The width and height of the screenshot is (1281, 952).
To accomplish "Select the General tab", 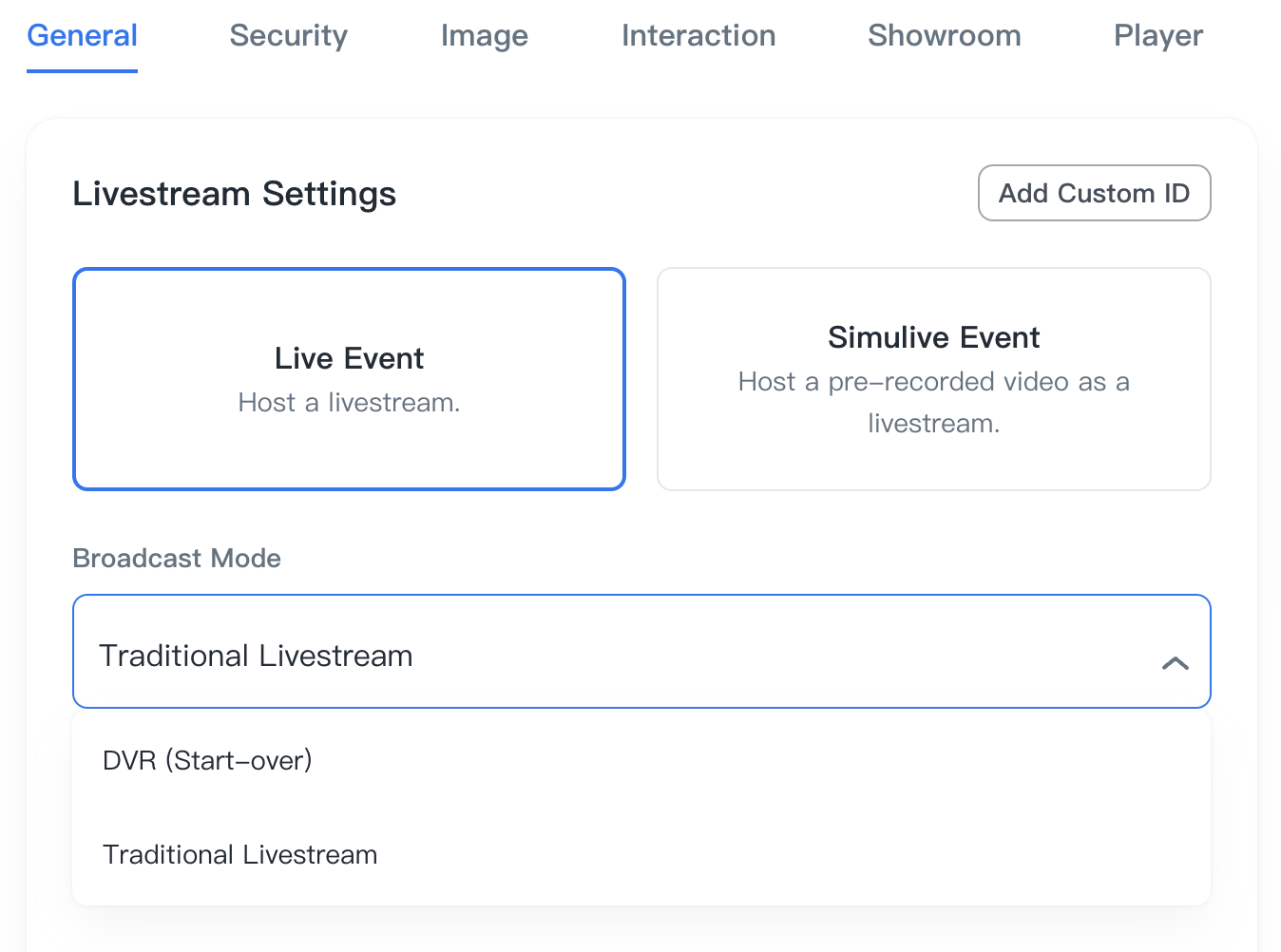I will point(82,36).
